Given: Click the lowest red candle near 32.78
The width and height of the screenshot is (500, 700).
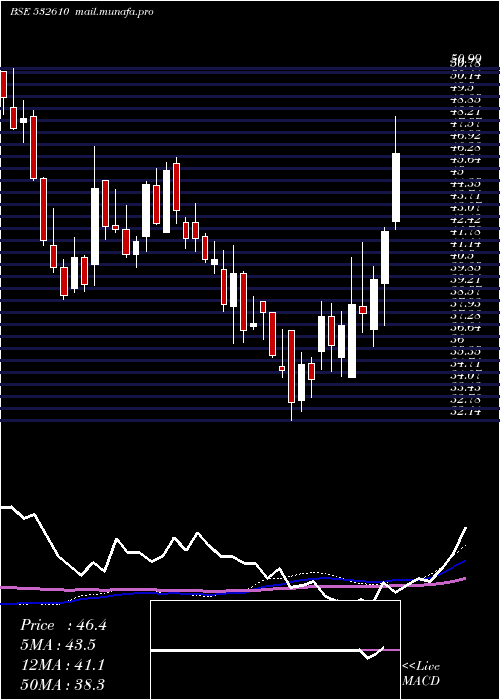Looking at the screenshot, I should (x=292, y=367).
